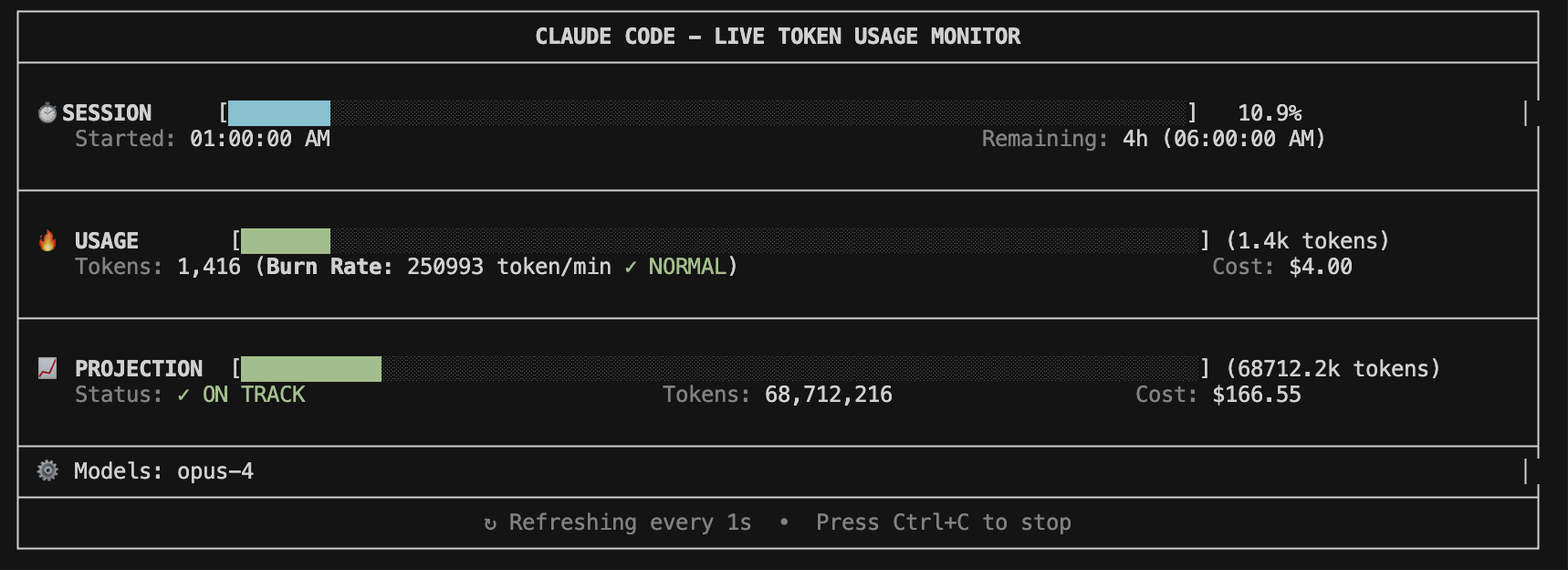The image size is (1568, 570).
Task: Click the Burn Rate 250993 token/min value
Action: (509, 267)
